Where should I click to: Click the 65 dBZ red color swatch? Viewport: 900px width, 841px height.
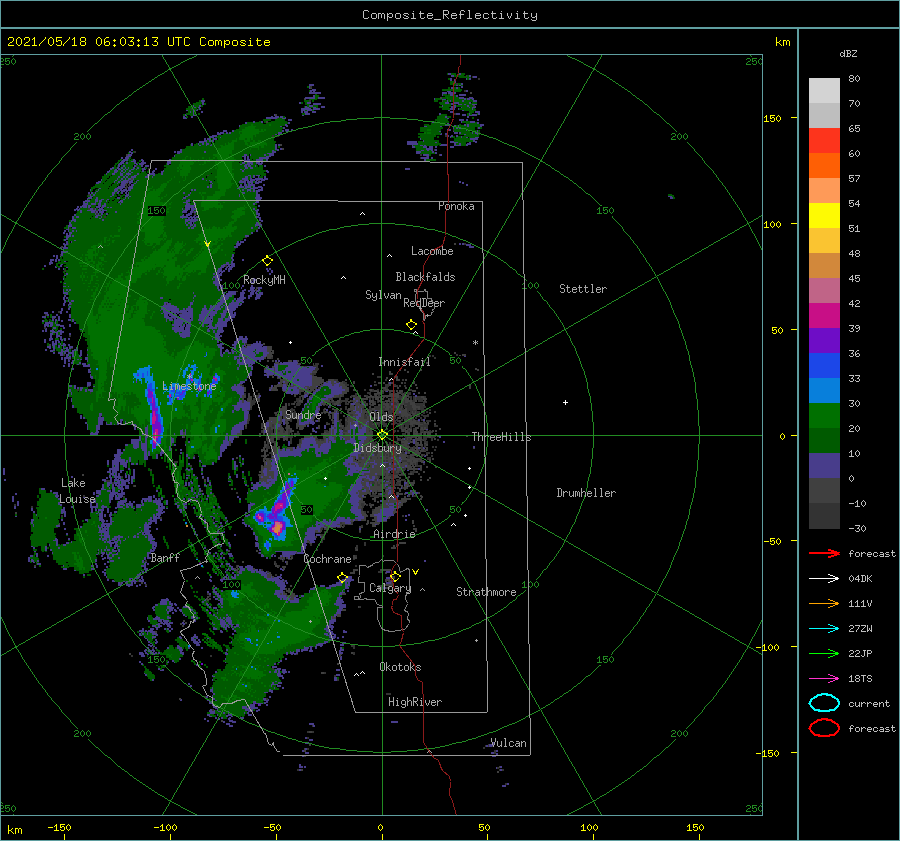click(824, 140)
